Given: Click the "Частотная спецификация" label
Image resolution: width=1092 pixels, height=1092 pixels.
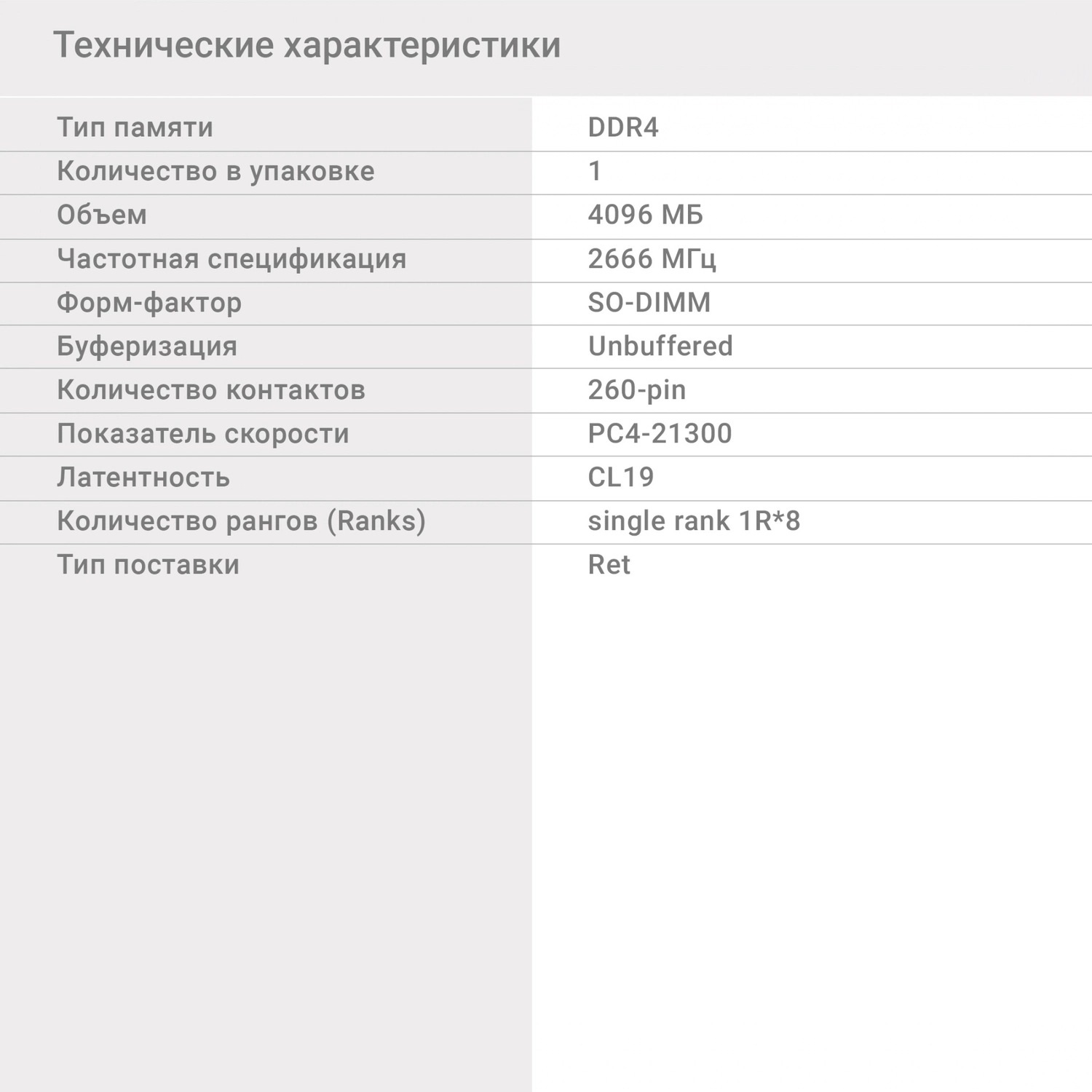Looking at the screenshot, I should pyautogui.click(x=232, y=258).
